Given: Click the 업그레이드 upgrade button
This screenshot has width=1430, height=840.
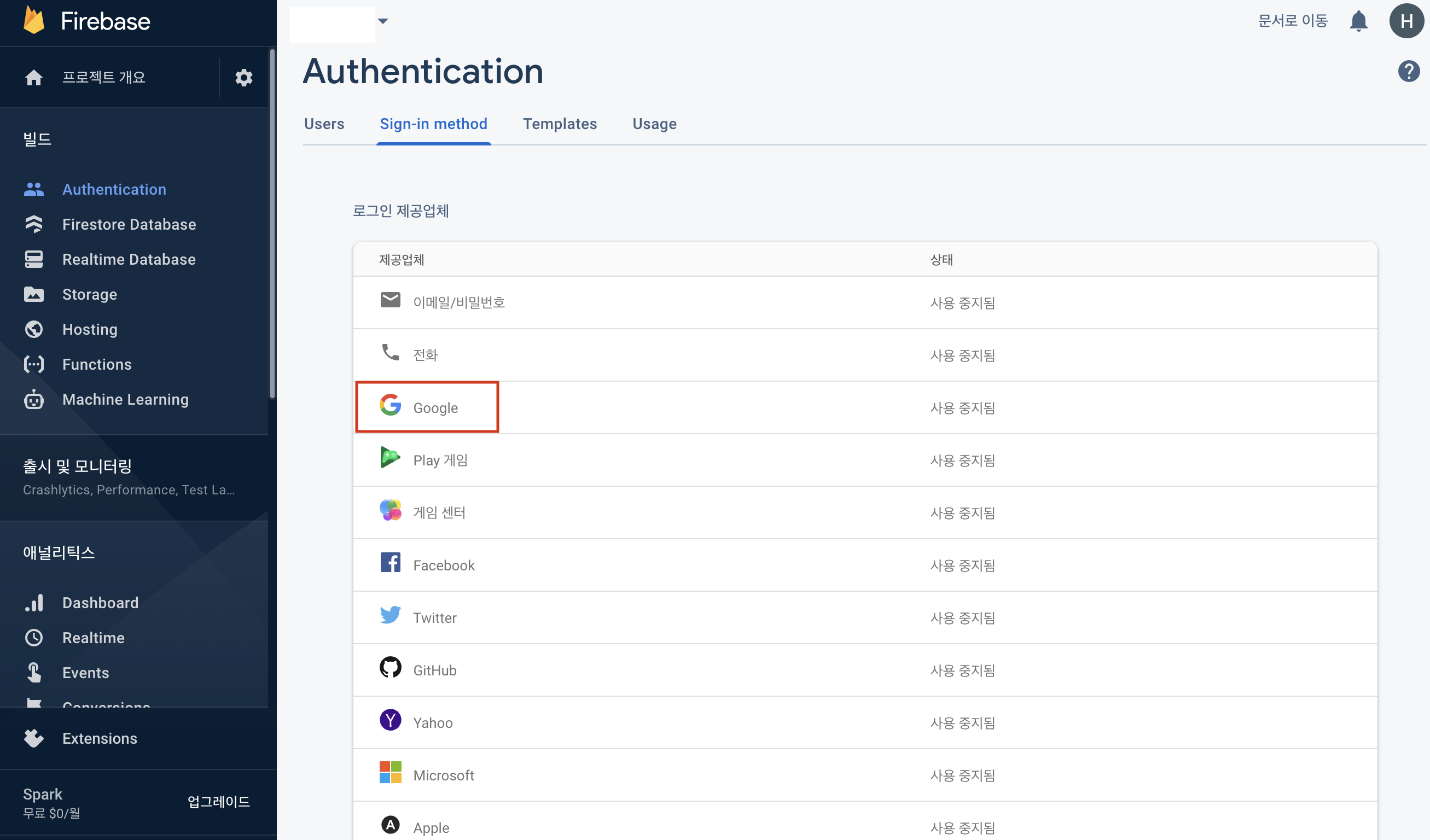Looking at the screenshot, I should point(218,801).
